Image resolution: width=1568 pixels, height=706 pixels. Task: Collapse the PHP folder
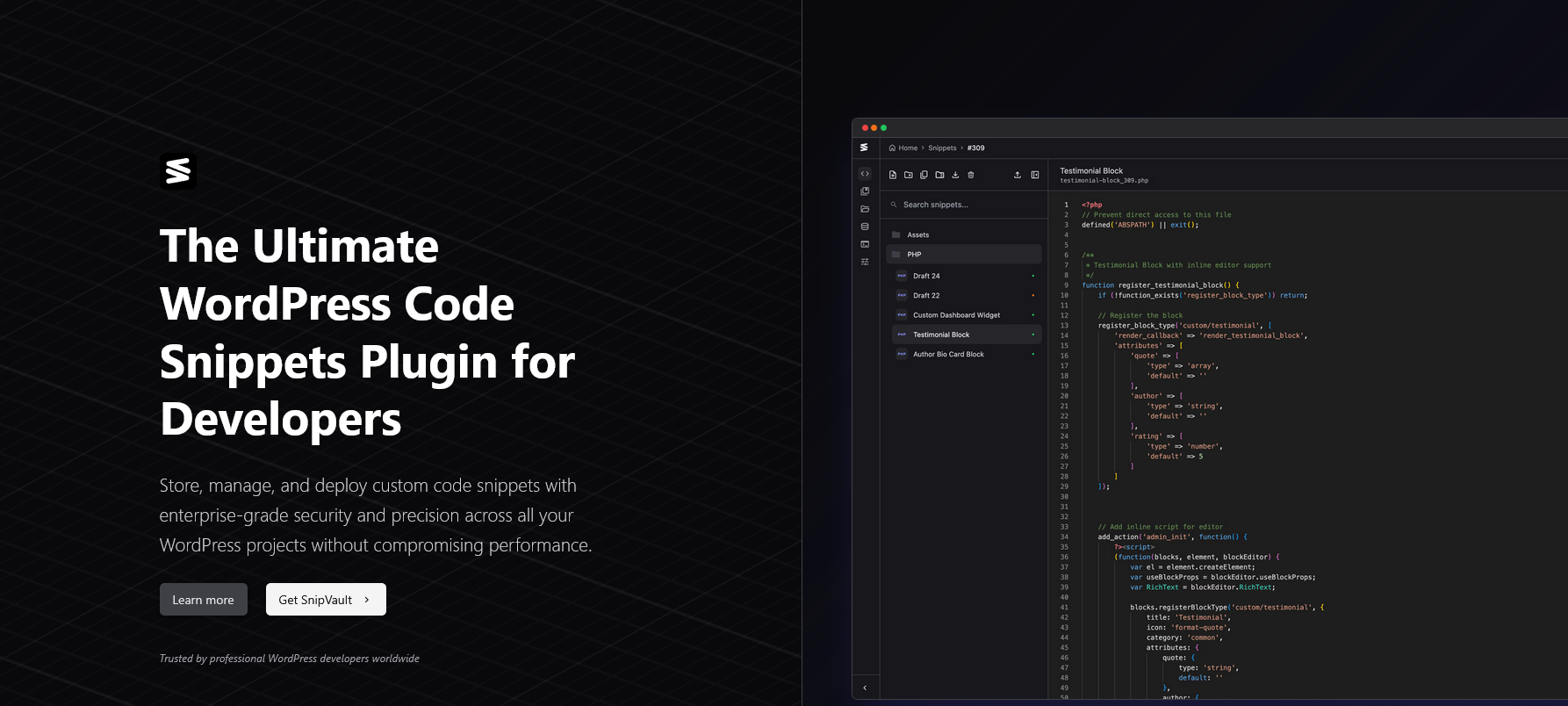964,254
